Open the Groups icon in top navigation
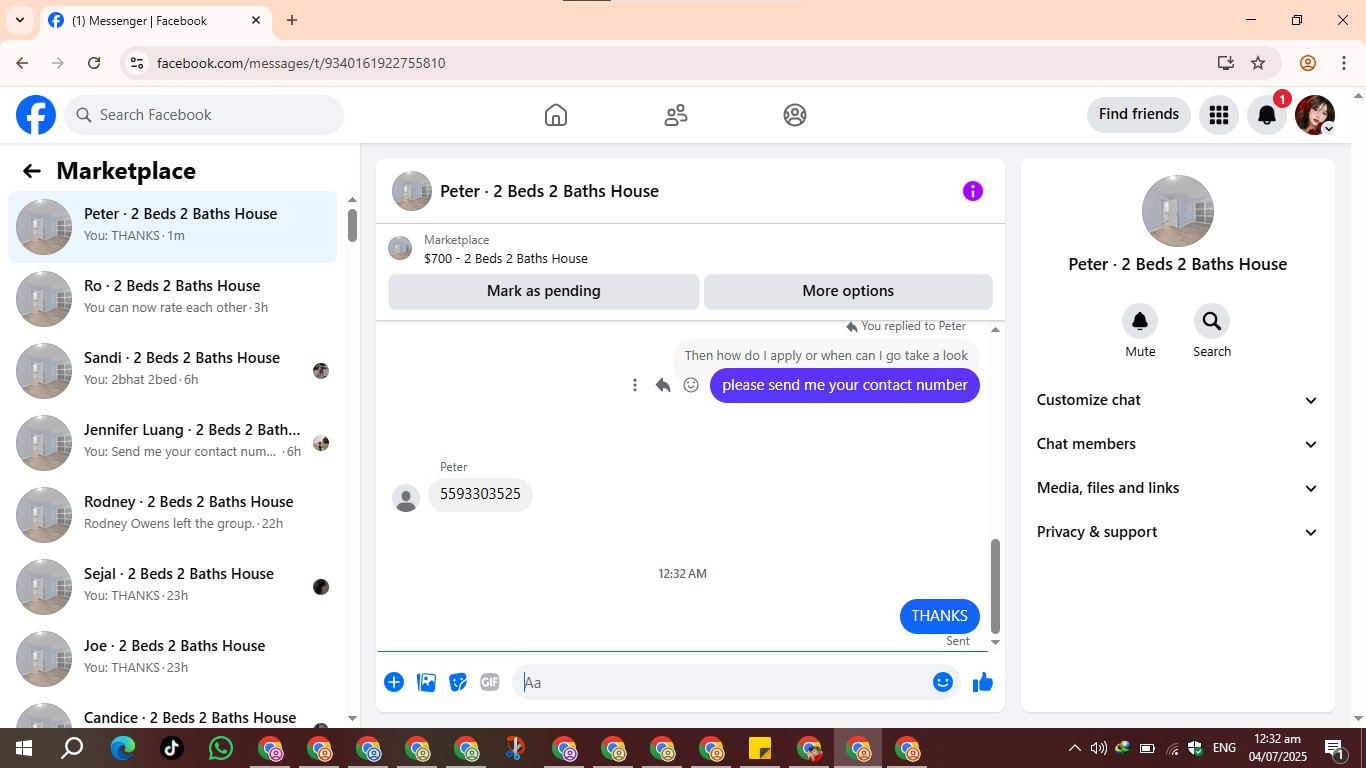Image resolution: width=1366 pixels, height=768 pixels. 795,115
